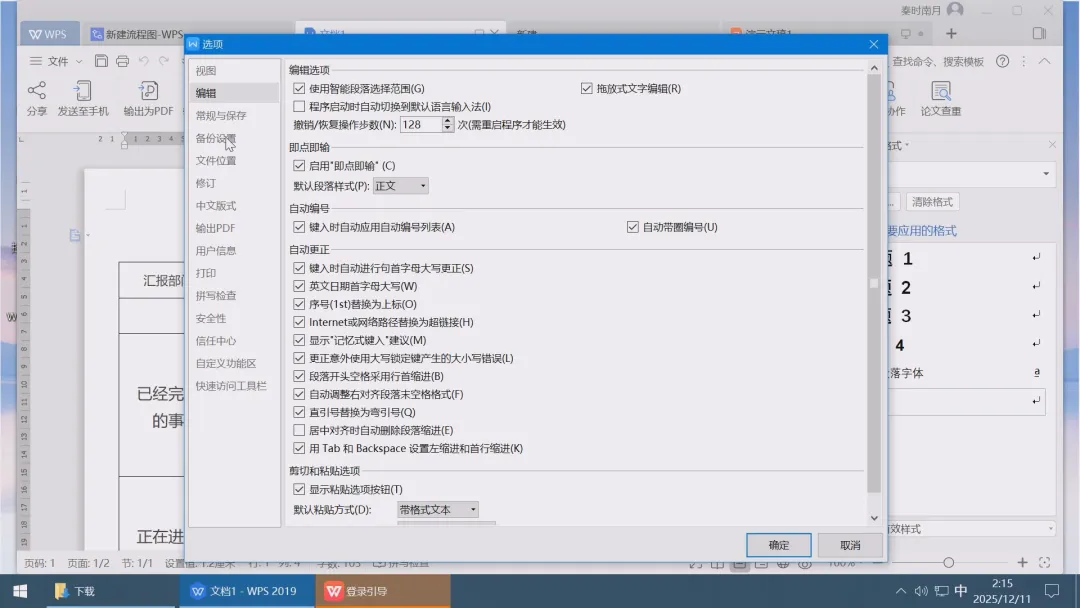The image size is (1080, 608).
Task: Switch to 新建流程图 tab
Action: coord(136,34)
